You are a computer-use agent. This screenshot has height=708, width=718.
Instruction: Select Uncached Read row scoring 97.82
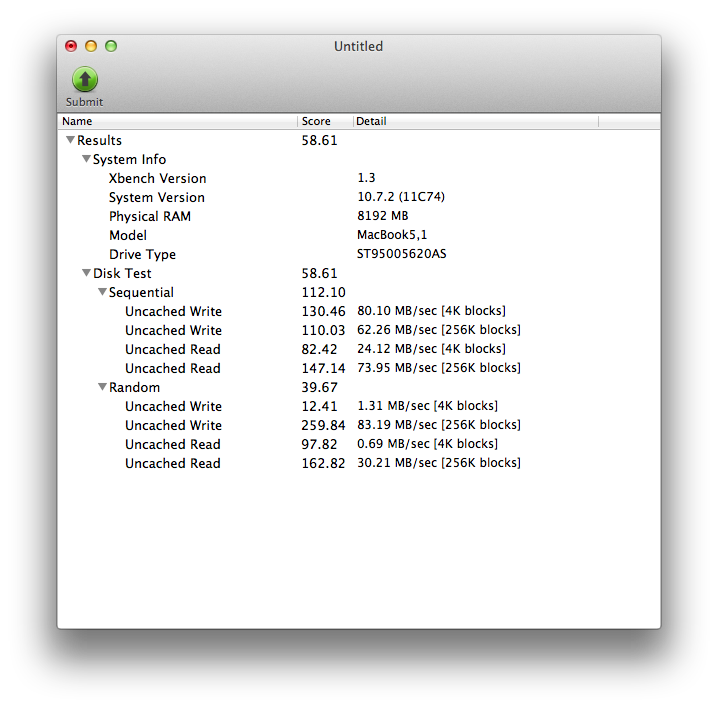click(359, 444)
